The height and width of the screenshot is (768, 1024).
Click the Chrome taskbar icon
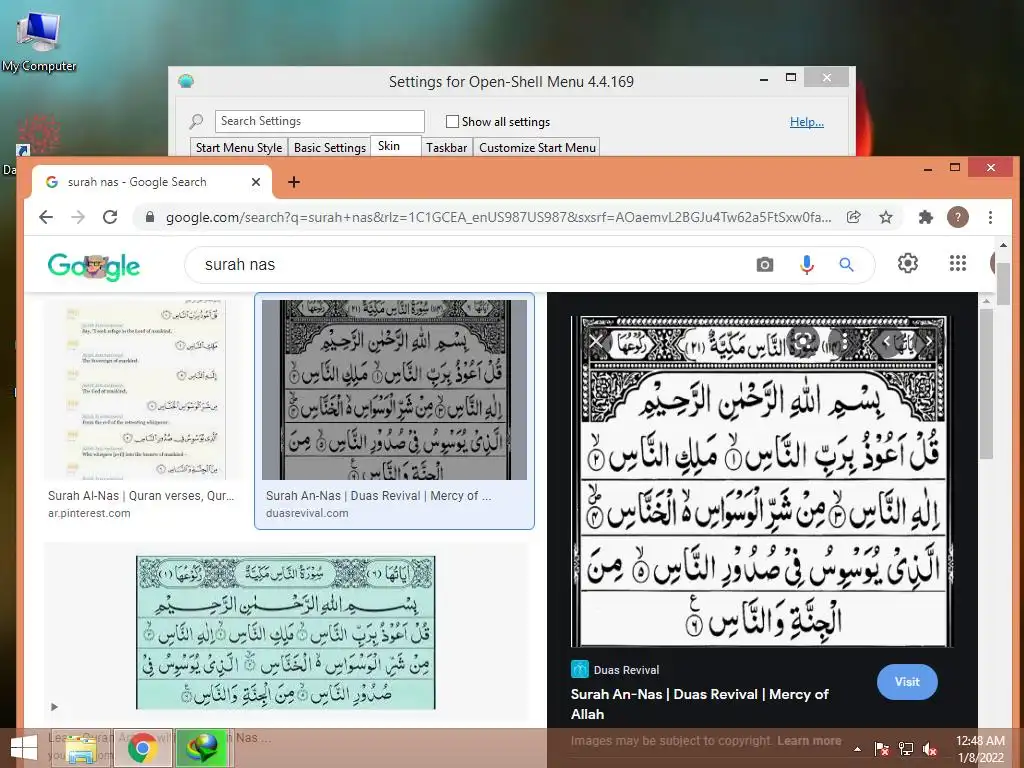[x=142, y=748]
